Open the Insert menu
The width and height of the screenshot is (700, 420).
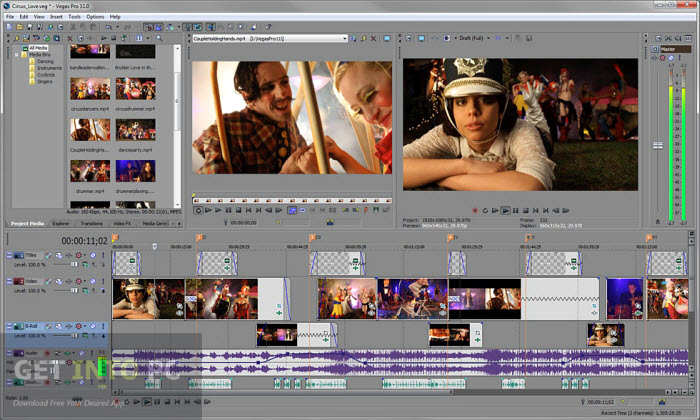(x=54, y=17)
